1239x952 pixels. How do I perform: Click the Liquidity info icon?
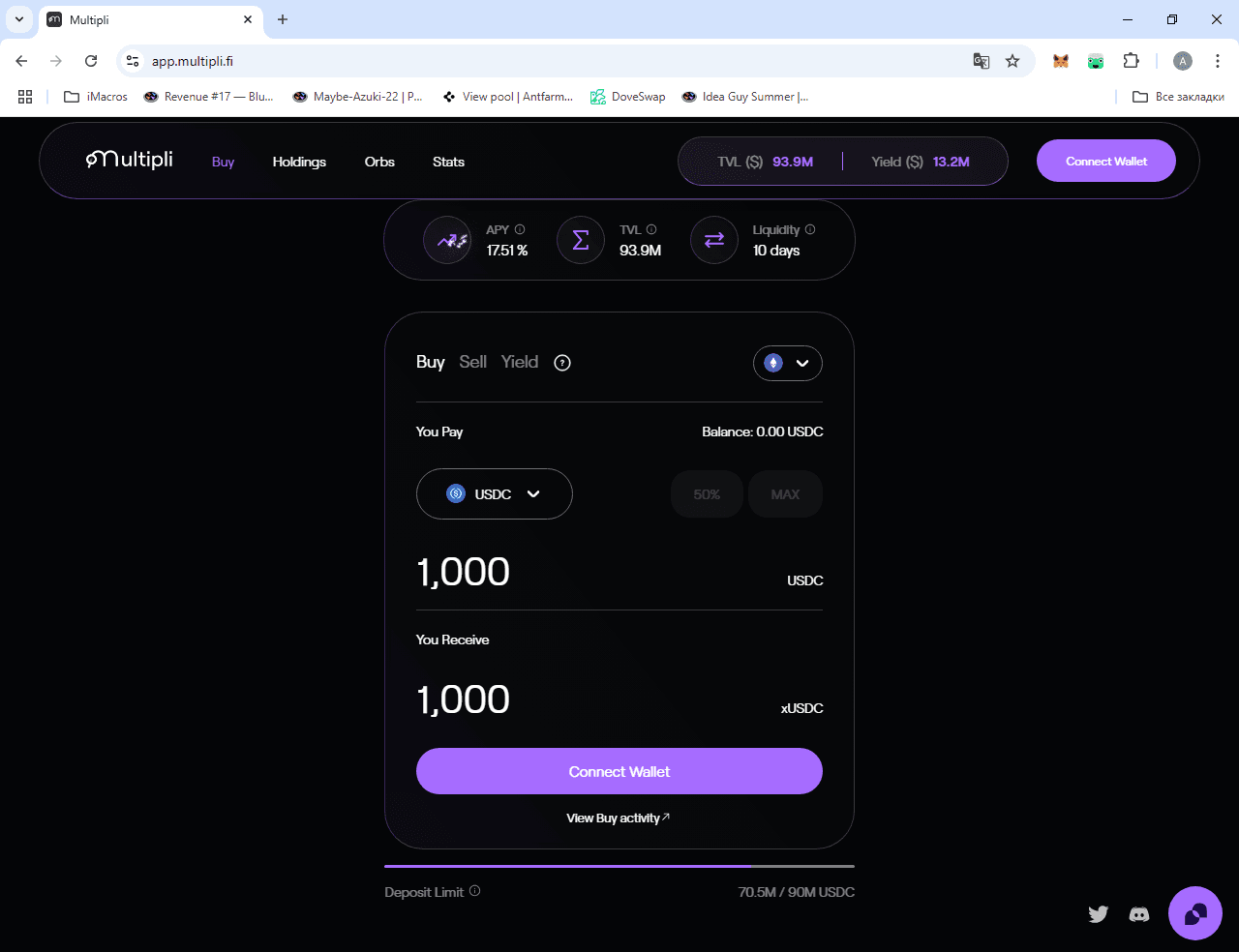click(x=810, y=229)
